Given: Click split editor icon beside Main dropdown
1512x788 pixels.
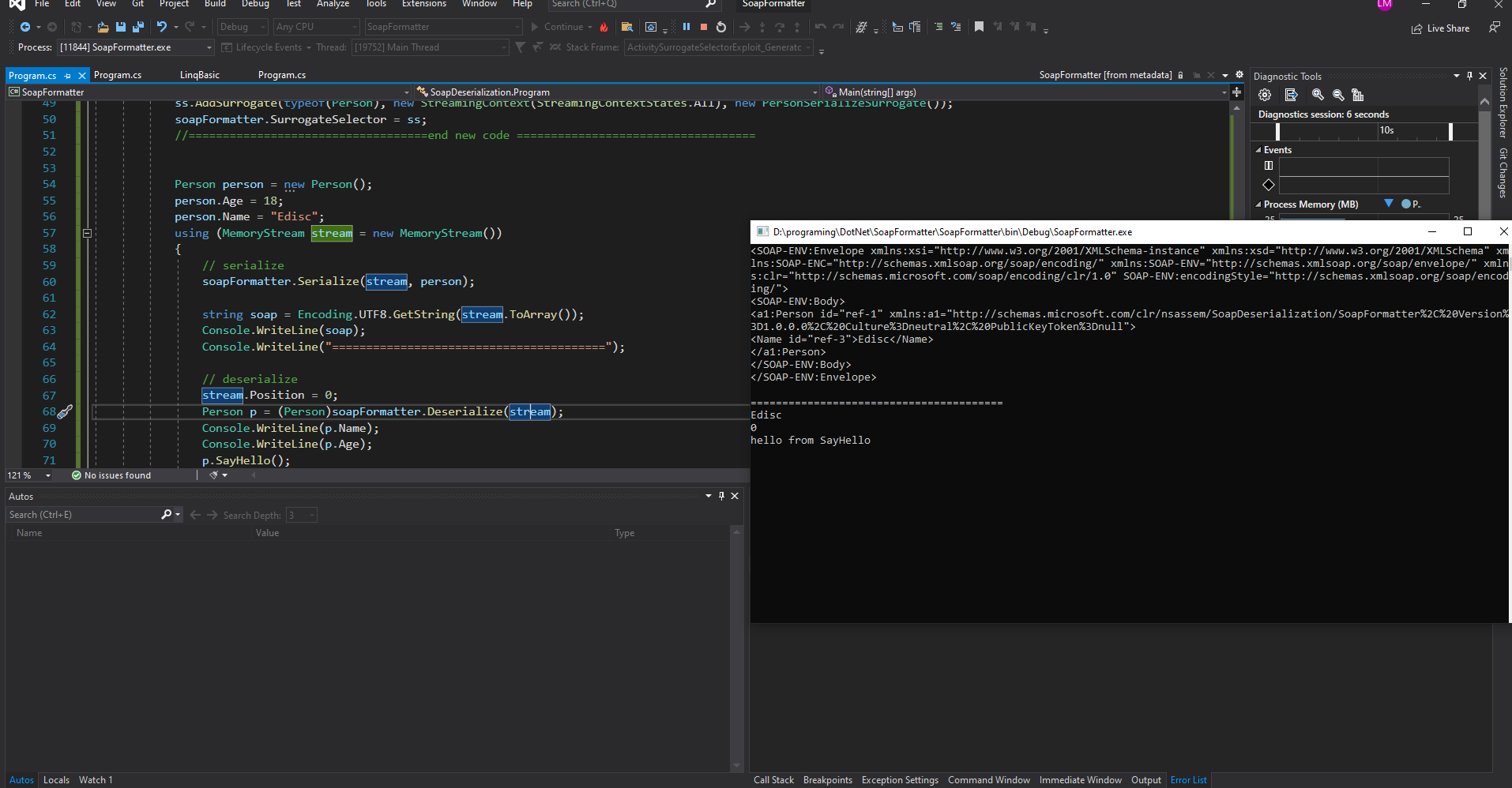Looking at the screenshot, I should [1236, 92].
